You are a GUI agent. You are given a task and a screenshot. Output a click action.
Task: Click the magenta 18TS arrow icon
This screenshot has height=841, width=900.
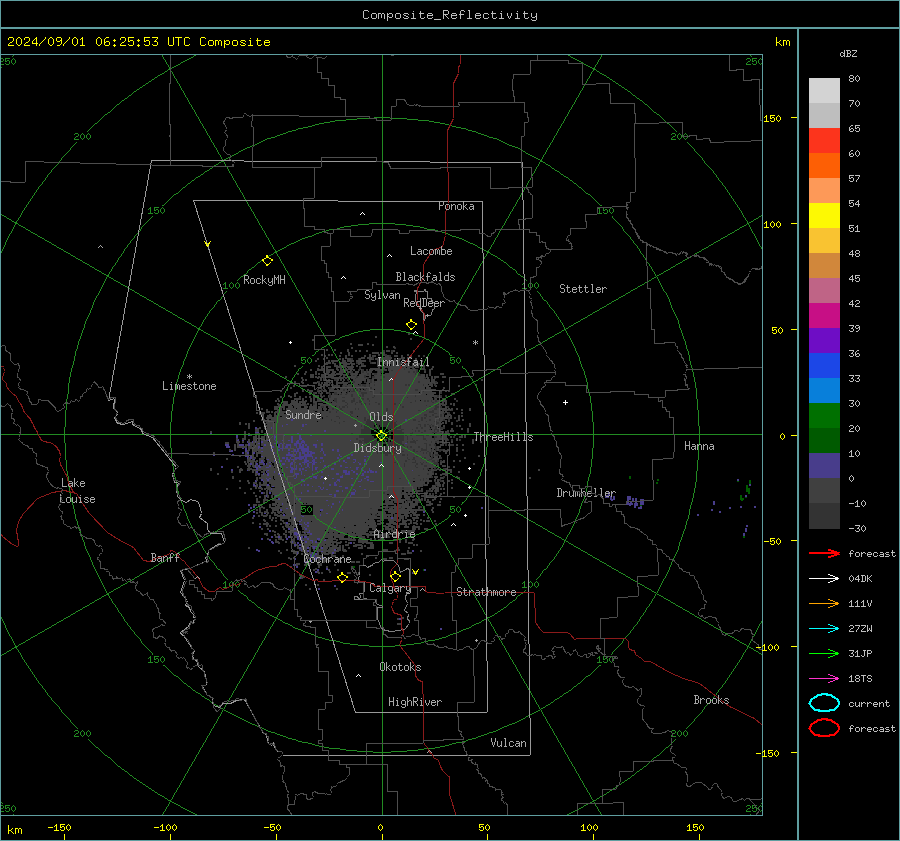pos(824,679)
